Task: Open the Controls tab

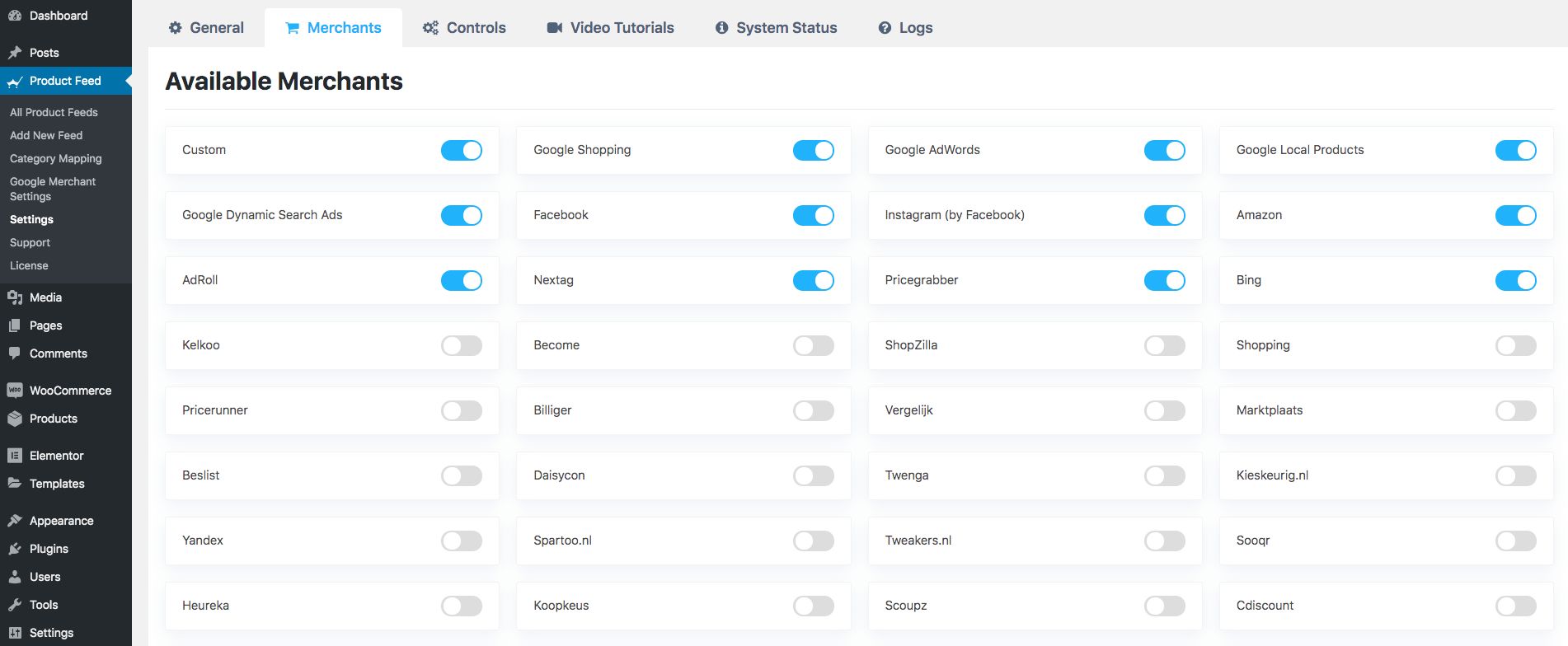Action: point(464,28)
